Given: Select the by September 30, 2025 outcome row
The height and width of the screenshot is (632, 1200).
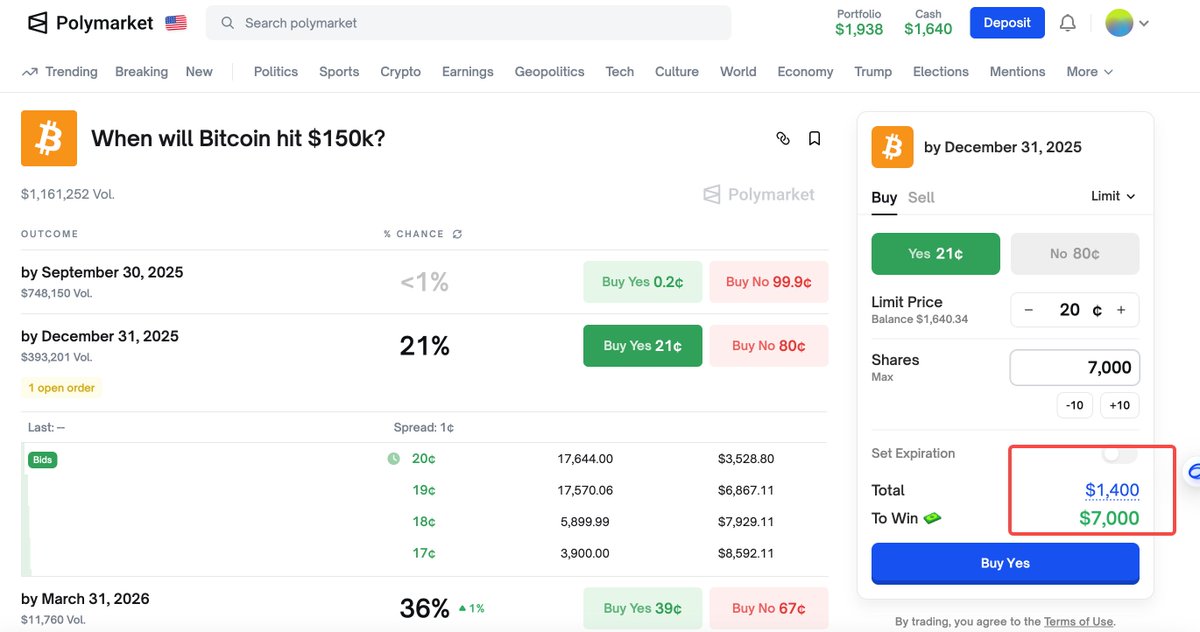Looking at the screenshot, I should pos(424,282).
